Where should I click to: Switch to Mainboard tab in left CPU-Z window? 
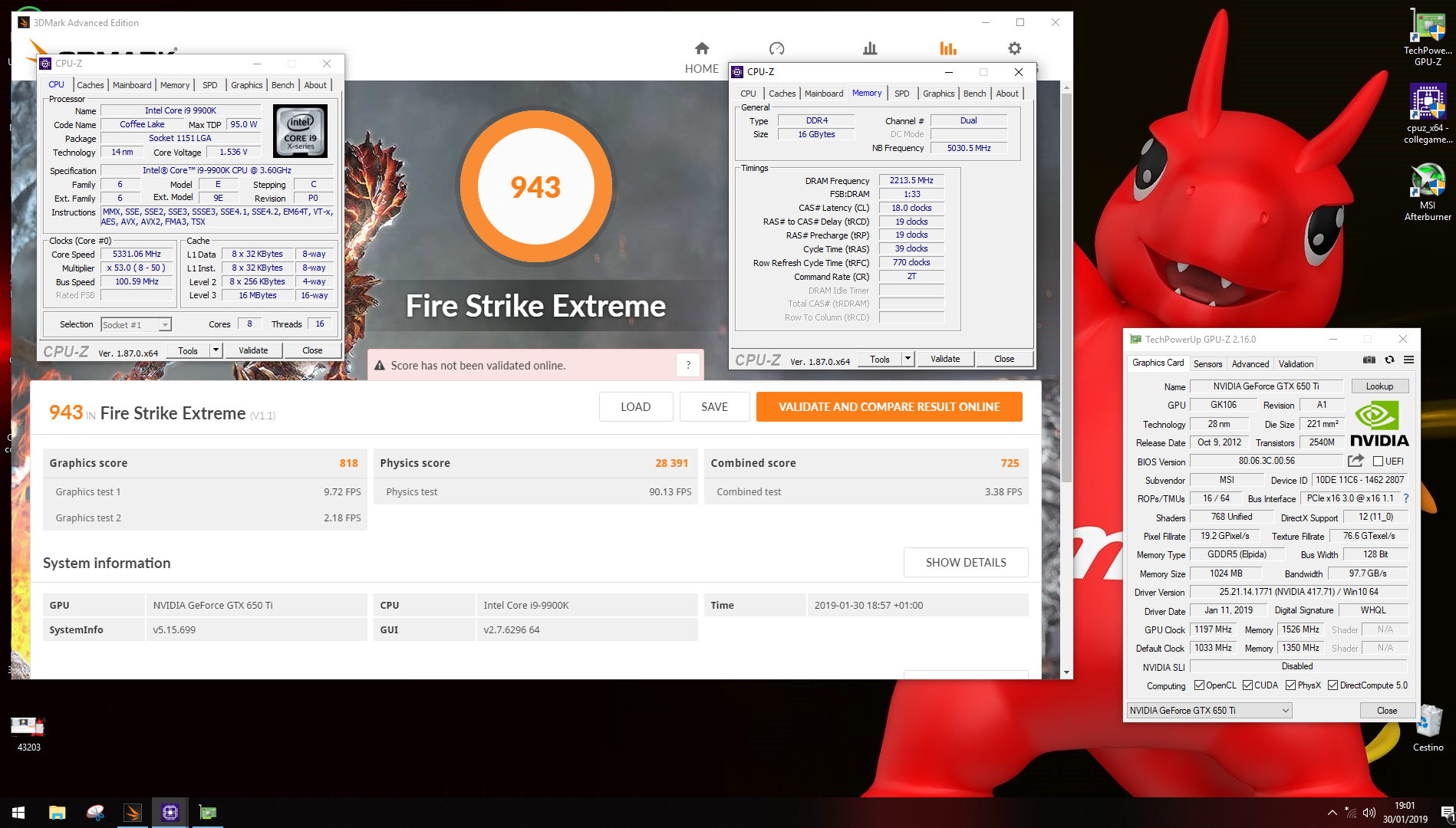click(132, 85)
